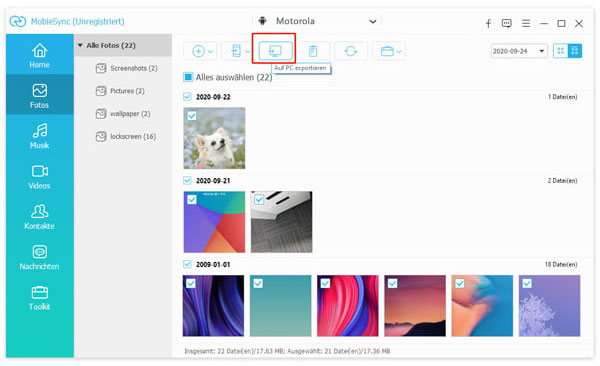Uncheck the lavender tree wallpaper checkbox
The image size is (600, 366).
point(527,283)
